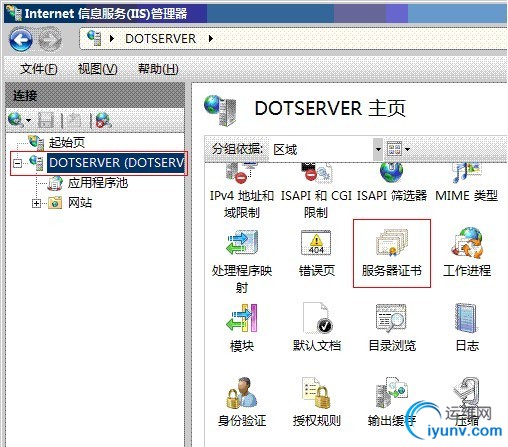The image size is (508, 447).
Task: Select 起始页 in connections tree
Action: (67, 143)
